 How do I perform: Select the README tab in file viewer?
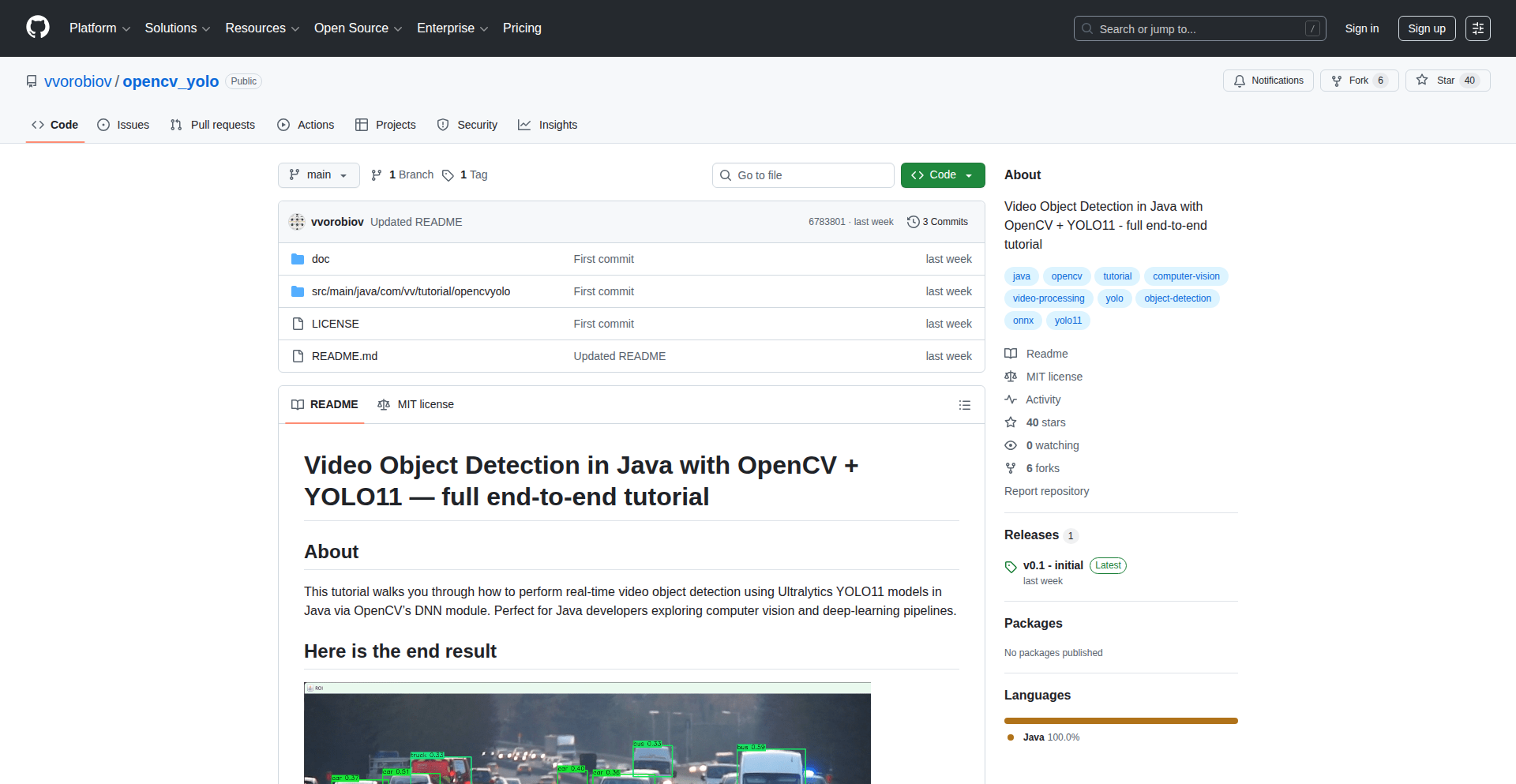[325, 404]
